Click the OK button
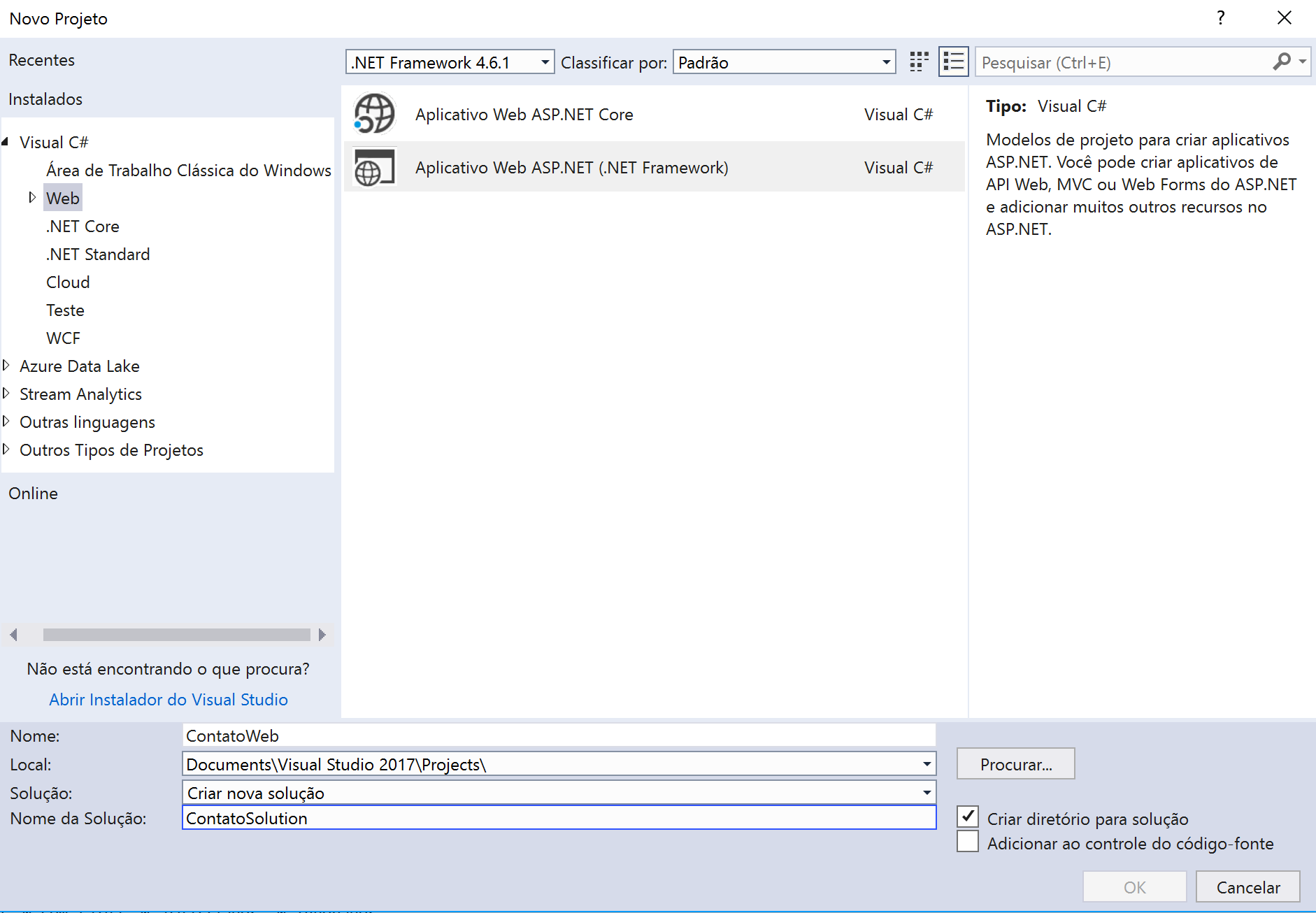Screen dimensions: 1316x913 (1134, 886)
